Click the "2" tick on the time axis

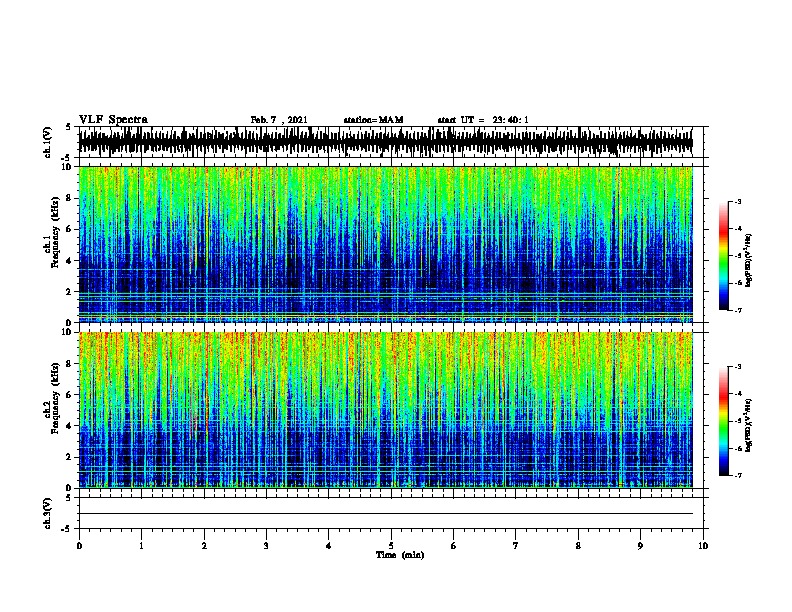204,545
